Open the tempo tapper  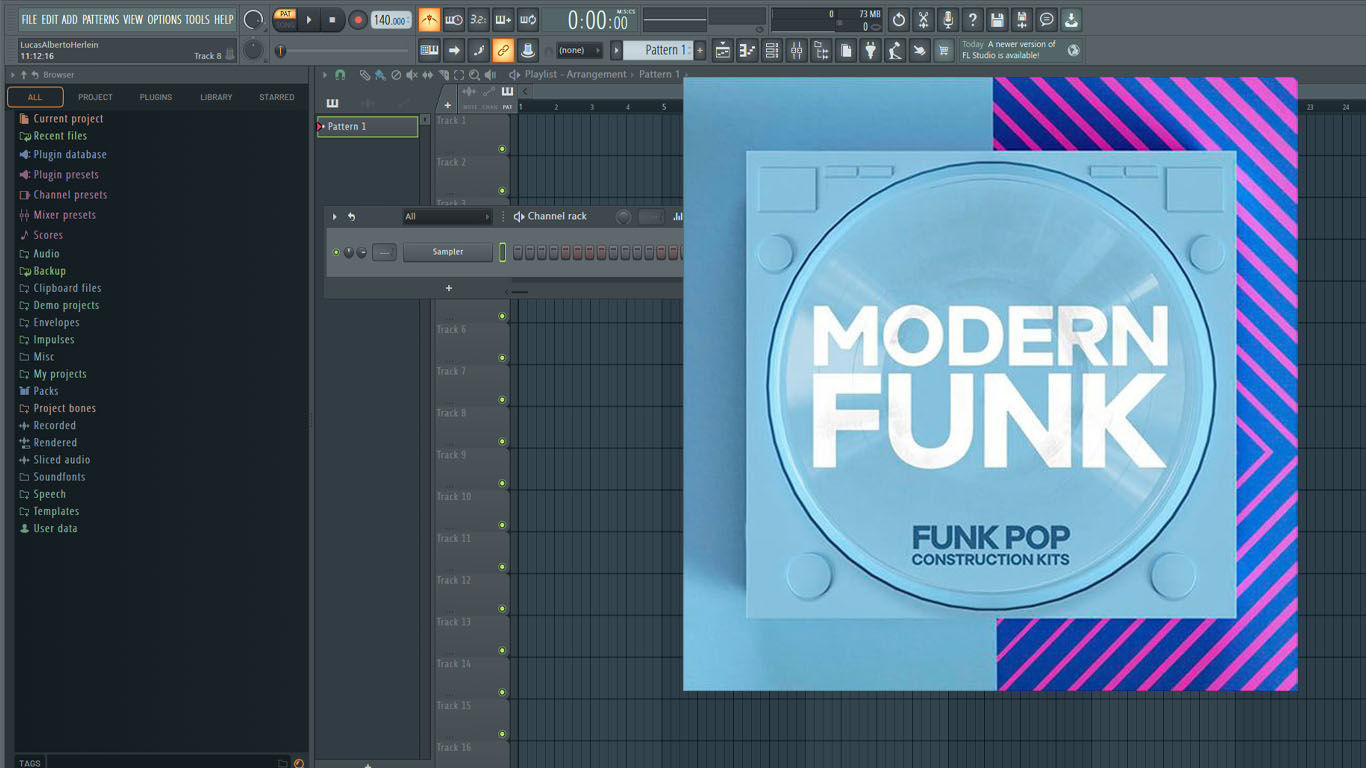895,50
